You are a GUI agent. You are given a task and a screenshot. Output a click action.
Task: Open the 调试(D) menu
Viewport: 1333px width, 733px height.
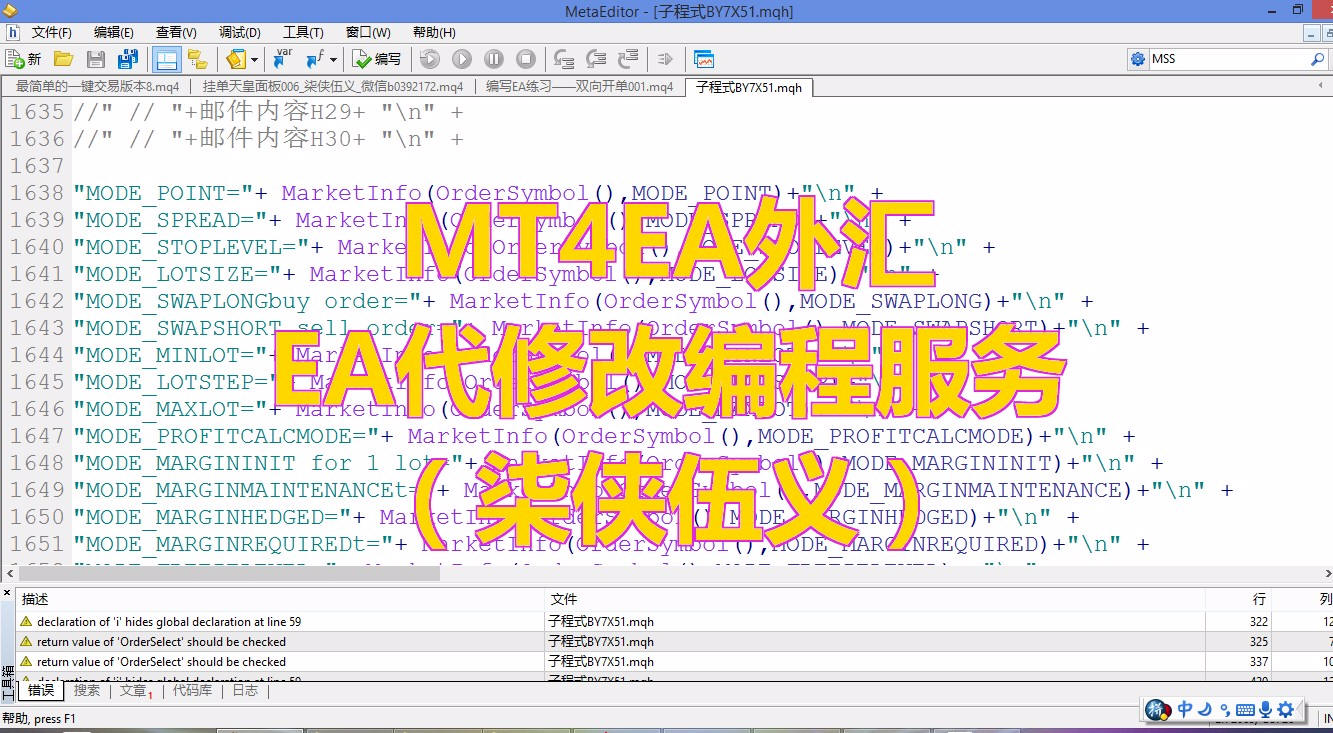239,33
